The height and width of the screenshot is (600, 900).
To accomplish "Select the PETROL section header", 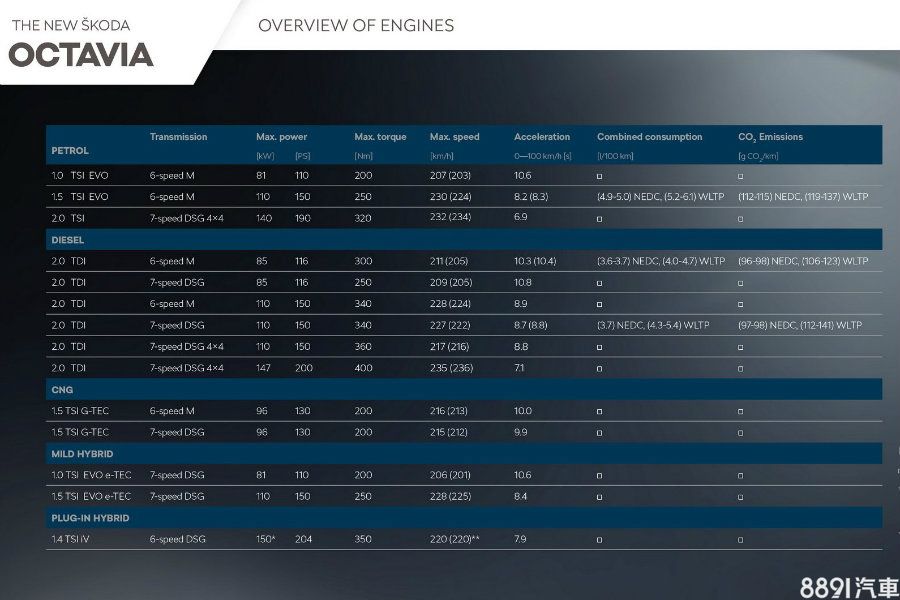I will coord(70,150).
